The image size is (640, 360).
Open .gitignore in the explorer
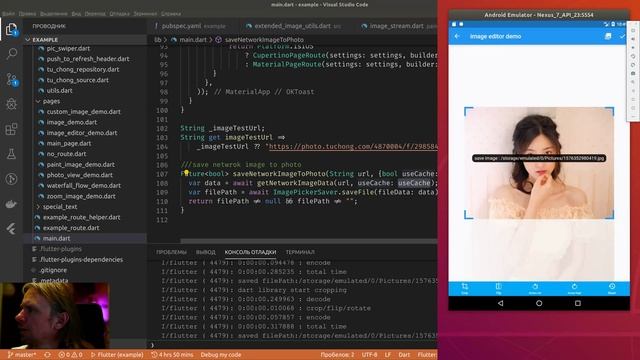[x=53, y=270]
